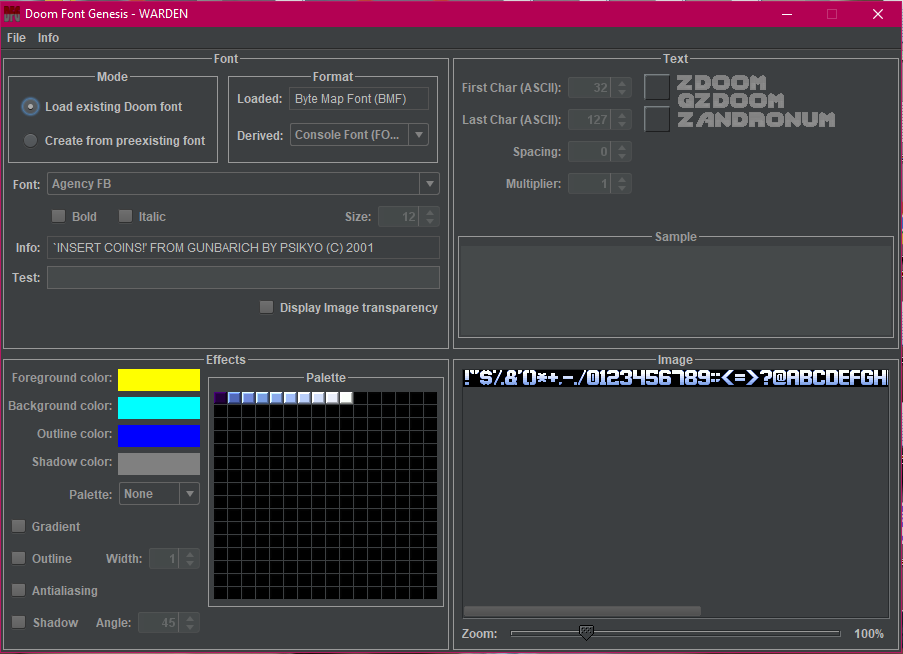Increase Outline Width value
Image resolution: width=903 pixels, height=654 pixels.
click(x=190, y=554)
